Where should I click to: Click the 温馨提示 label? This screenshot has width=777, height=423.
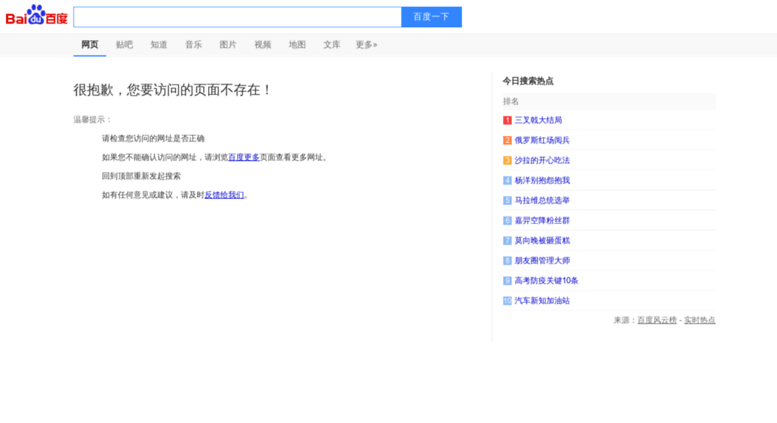coord(93,119)
